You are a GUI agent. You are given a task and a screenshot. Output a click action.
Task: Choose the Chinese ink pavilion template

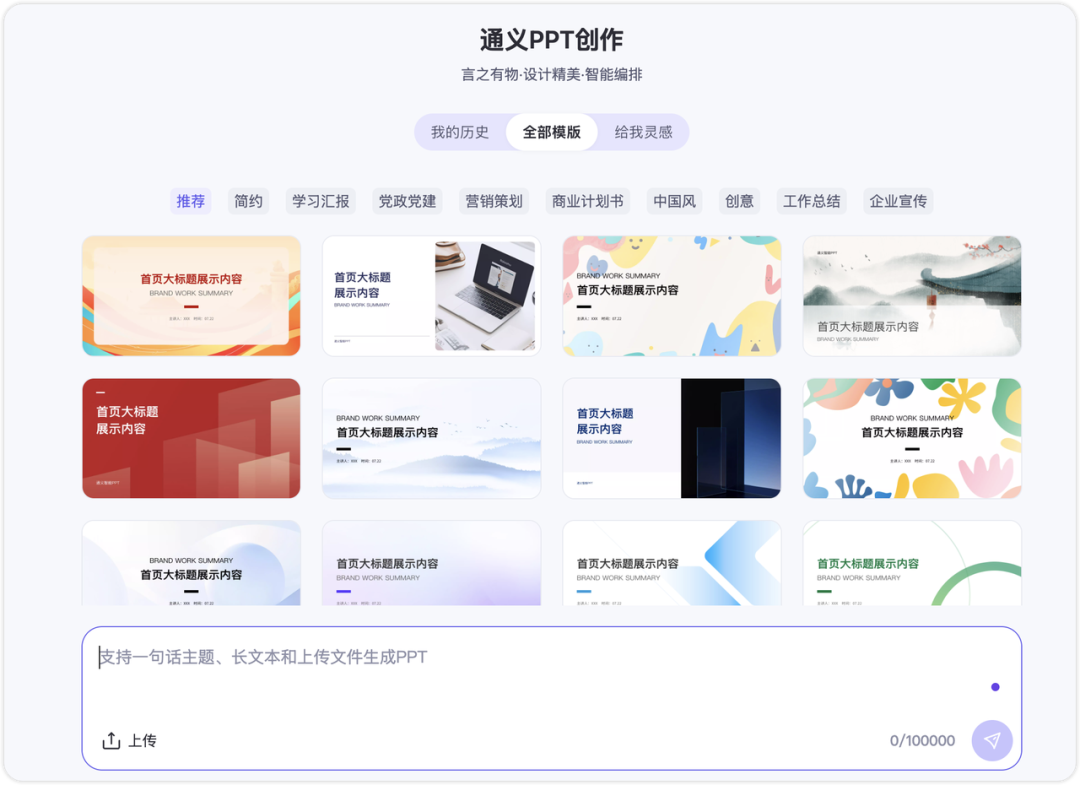[912, 296]
